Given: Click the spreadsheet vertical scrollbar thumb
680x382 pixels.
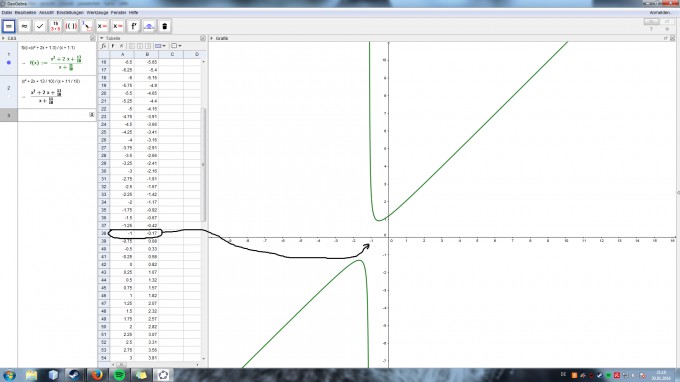Looking at the screenshot, I should (x=203, y=165).
